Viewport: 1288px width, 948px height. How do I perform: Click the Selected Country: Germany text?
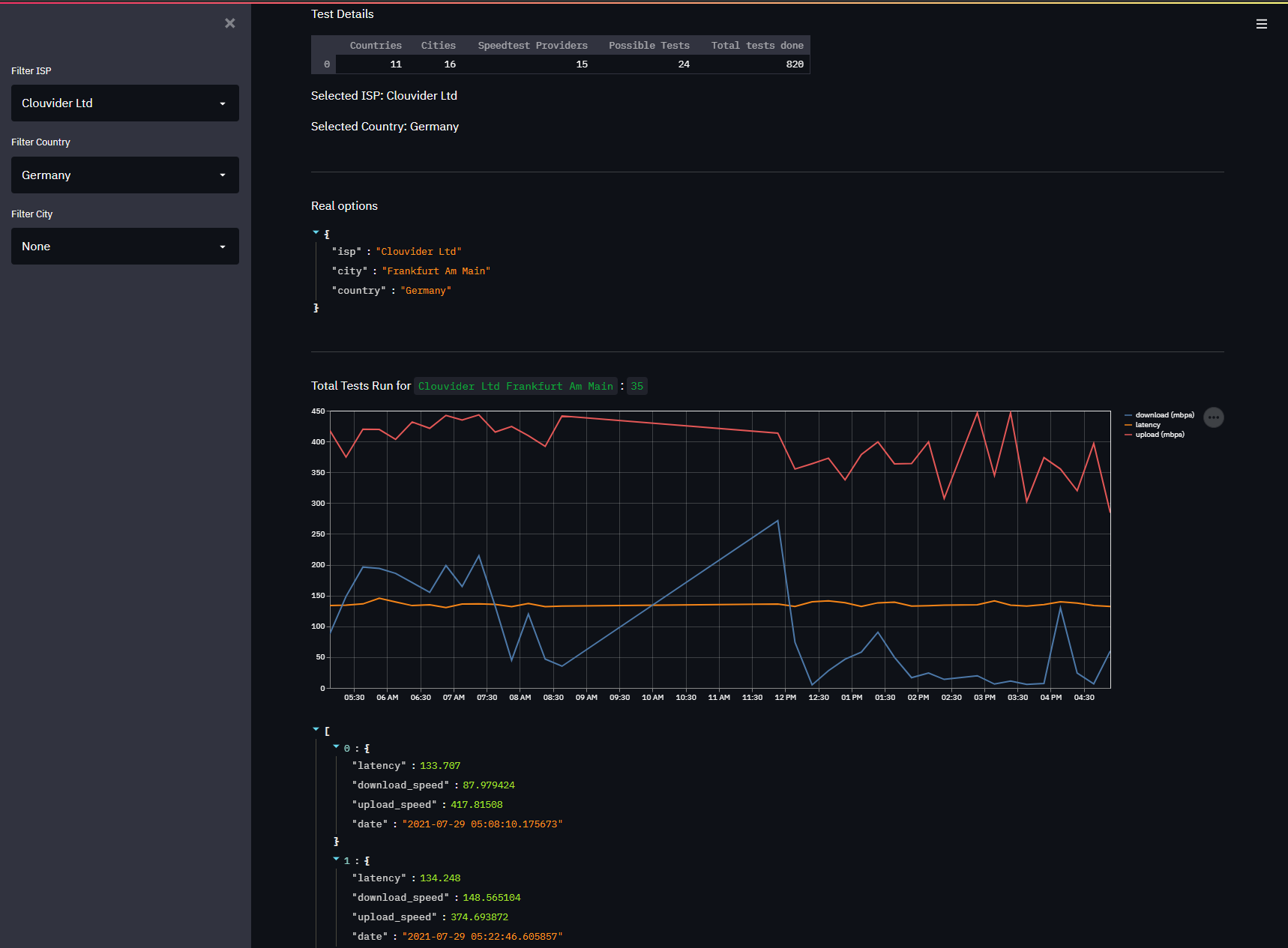(385, 127)
